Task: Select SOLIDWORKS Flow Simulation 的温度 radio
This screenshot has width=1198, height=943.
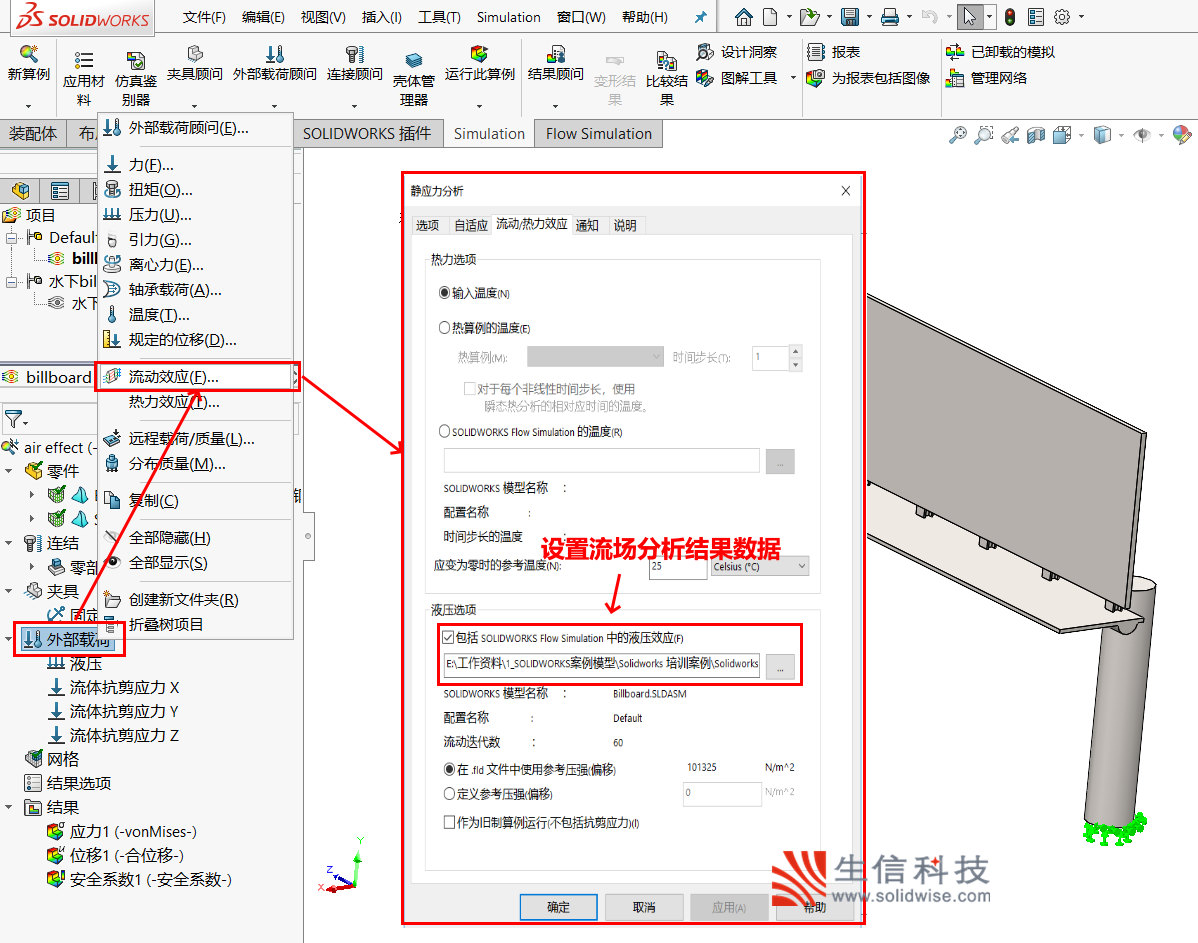Action: [445, 432]
